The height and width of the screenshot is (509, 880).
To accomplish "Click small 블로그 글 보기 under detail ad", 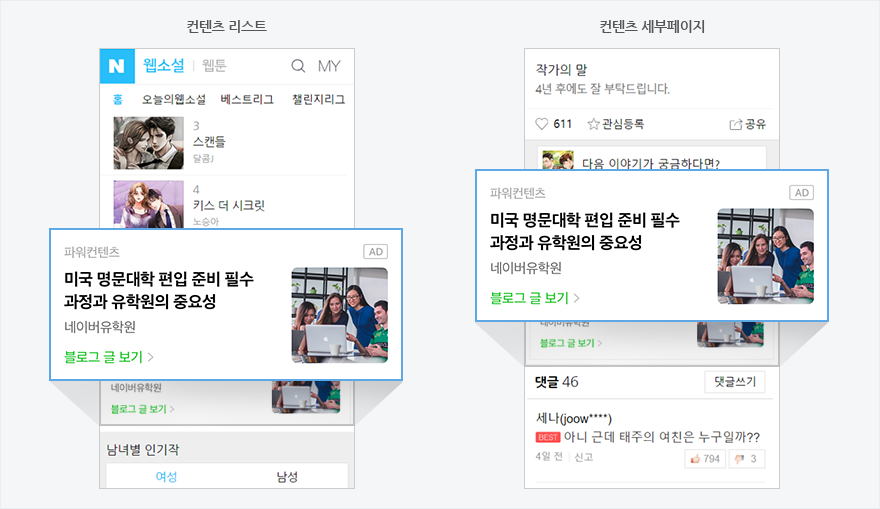I will coord(571,343).
